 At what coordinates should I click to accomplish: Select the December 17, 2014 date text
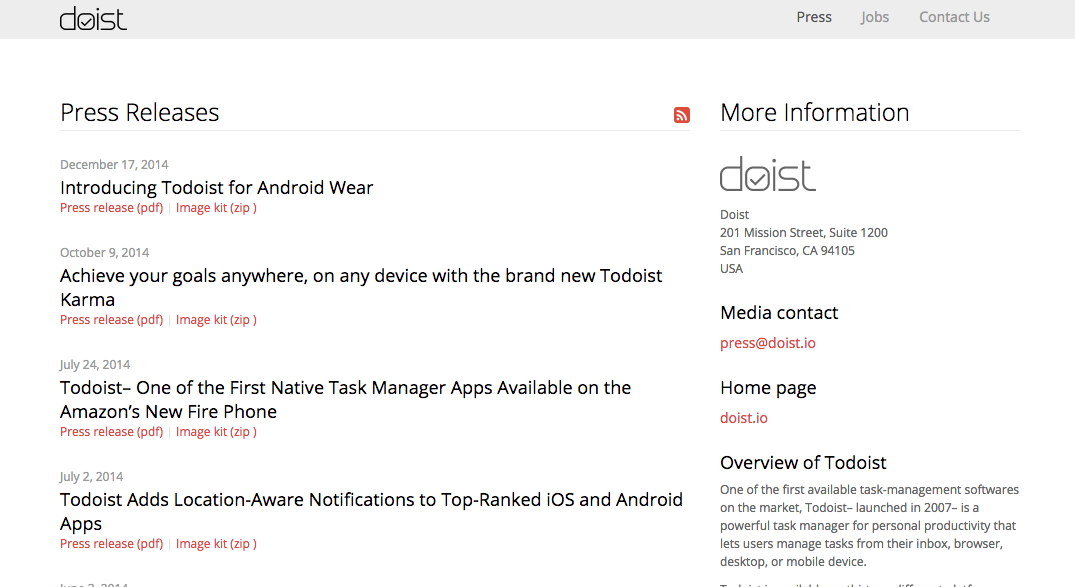pos(114,165)
